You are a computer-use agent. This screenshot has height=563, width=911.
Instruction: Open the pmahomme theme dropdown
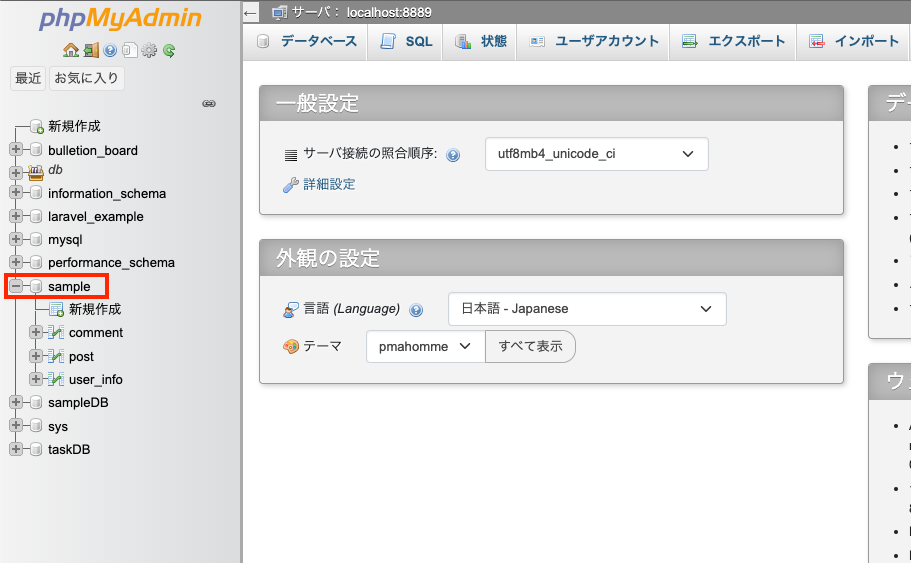coord(425,347)
